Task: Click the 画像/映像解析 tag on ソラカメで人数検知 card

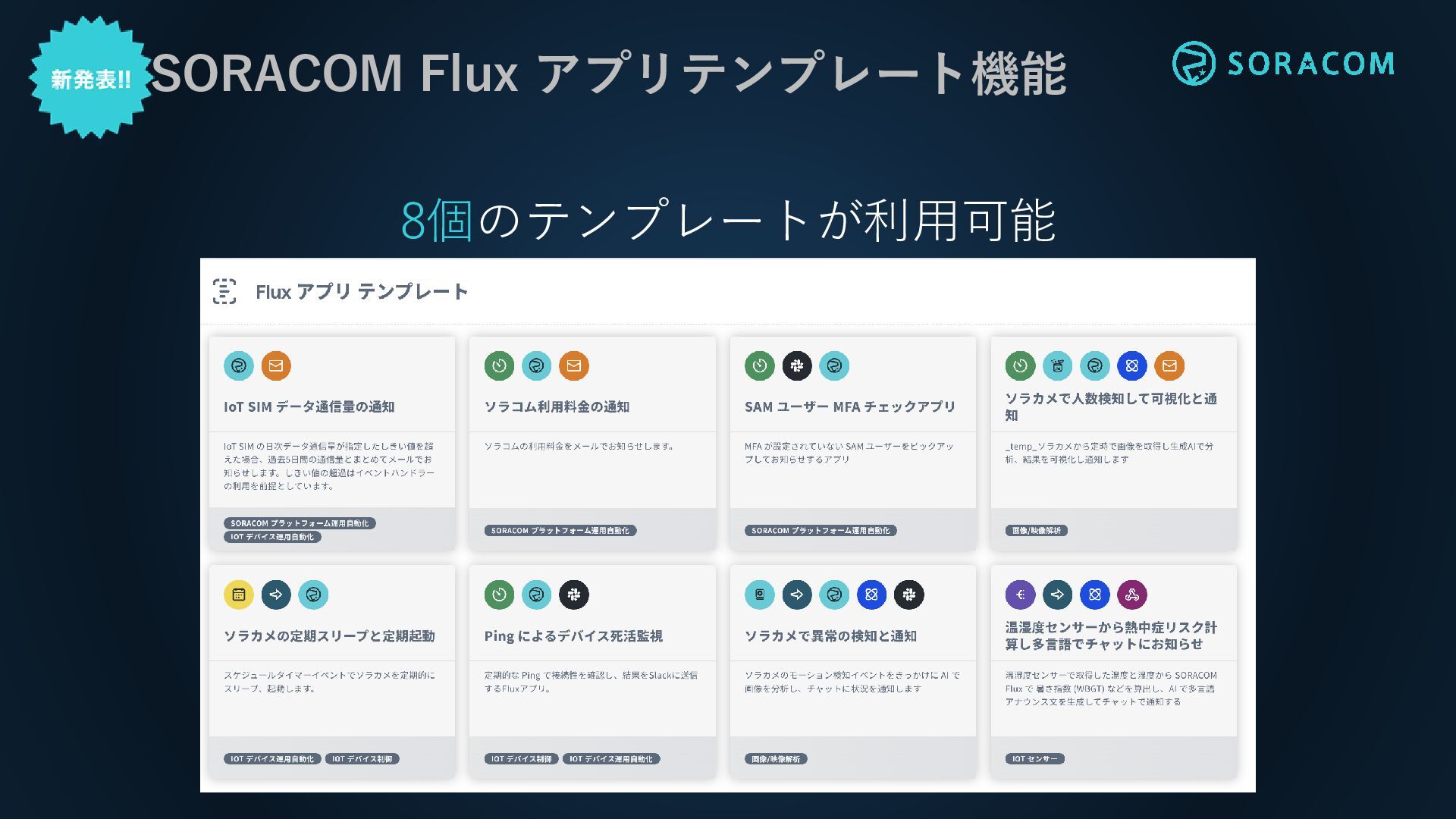Action: (1036, 530)
